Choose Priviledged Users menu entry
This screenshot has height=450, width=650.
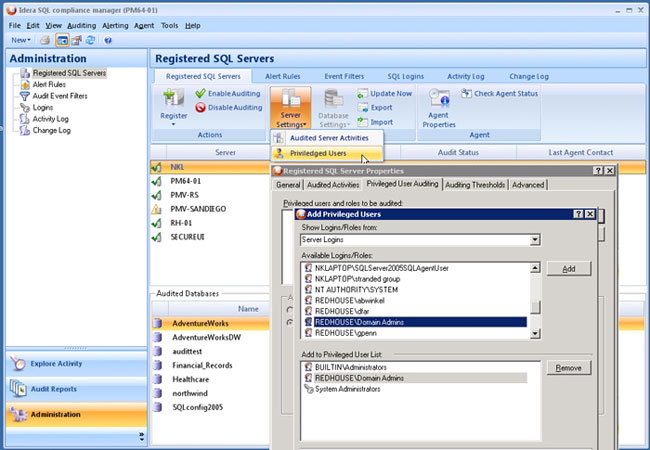point(327,153)
